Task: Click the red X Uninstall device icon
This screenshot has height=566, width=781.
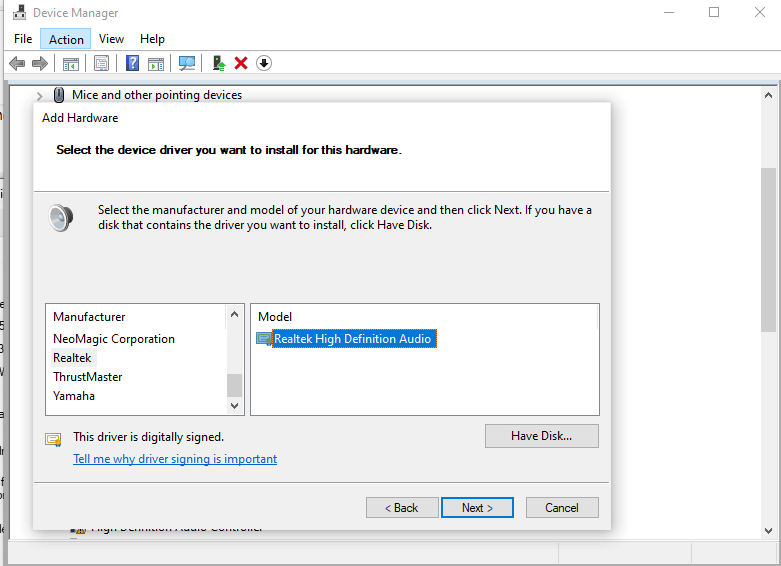Action: pyautogui.click(x=241, y=63)
